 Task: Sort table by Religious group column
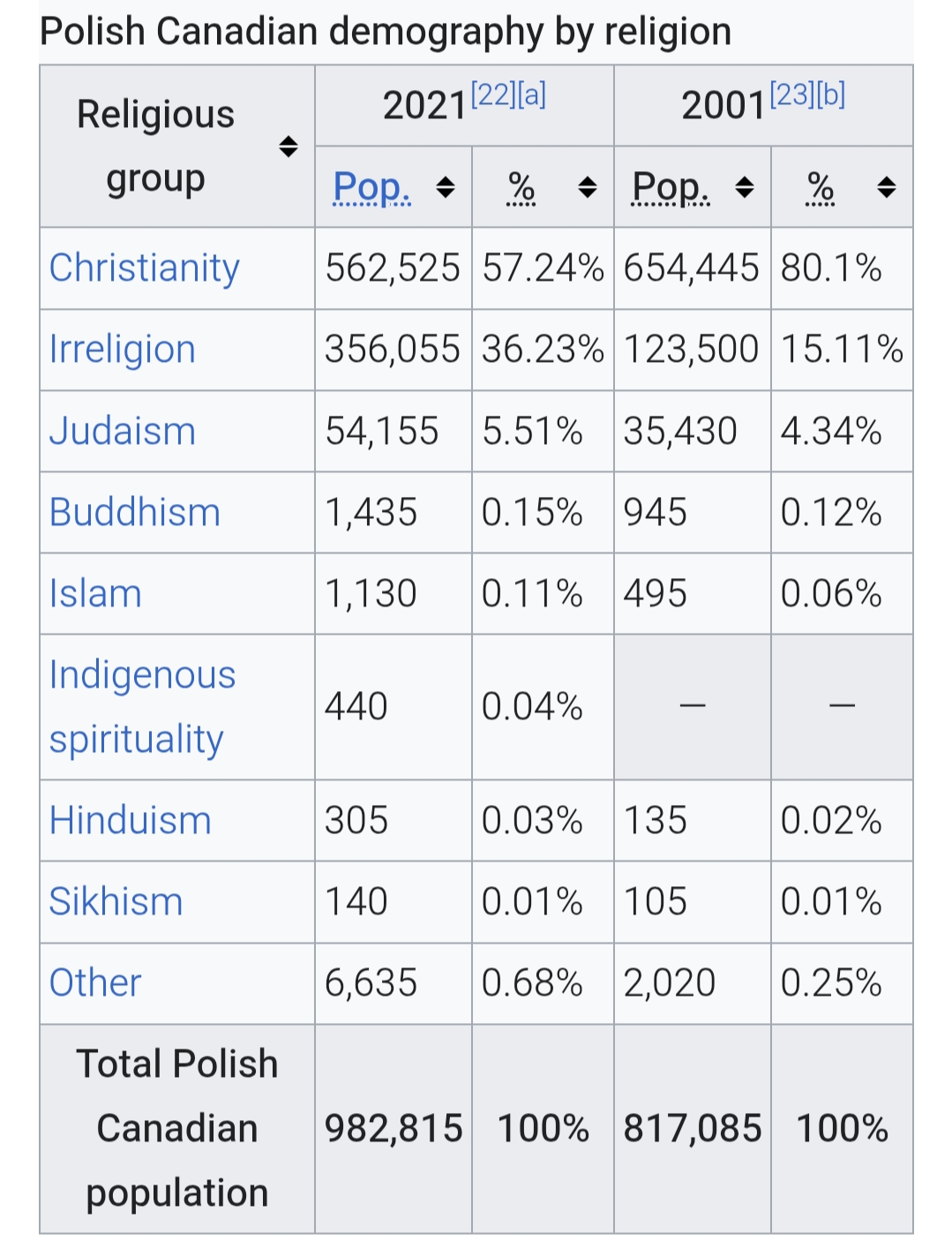[x=288, y=147]
